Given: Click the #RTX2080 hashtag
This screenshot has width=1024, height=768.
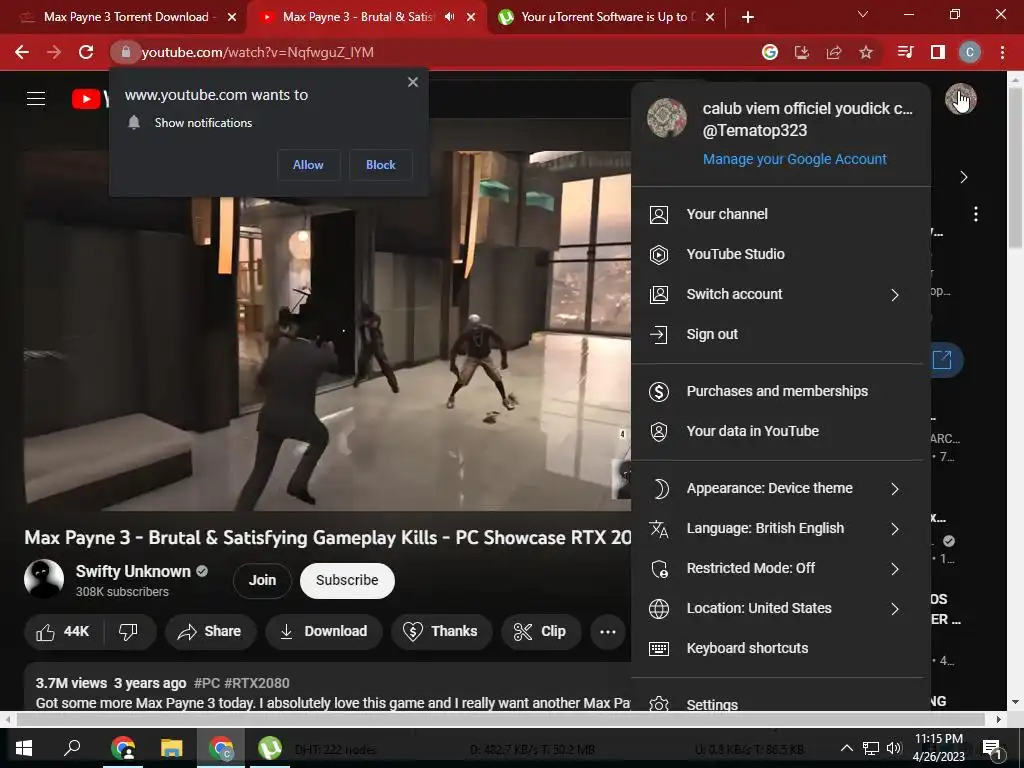Looking at the screenshot, I should 257,683.
